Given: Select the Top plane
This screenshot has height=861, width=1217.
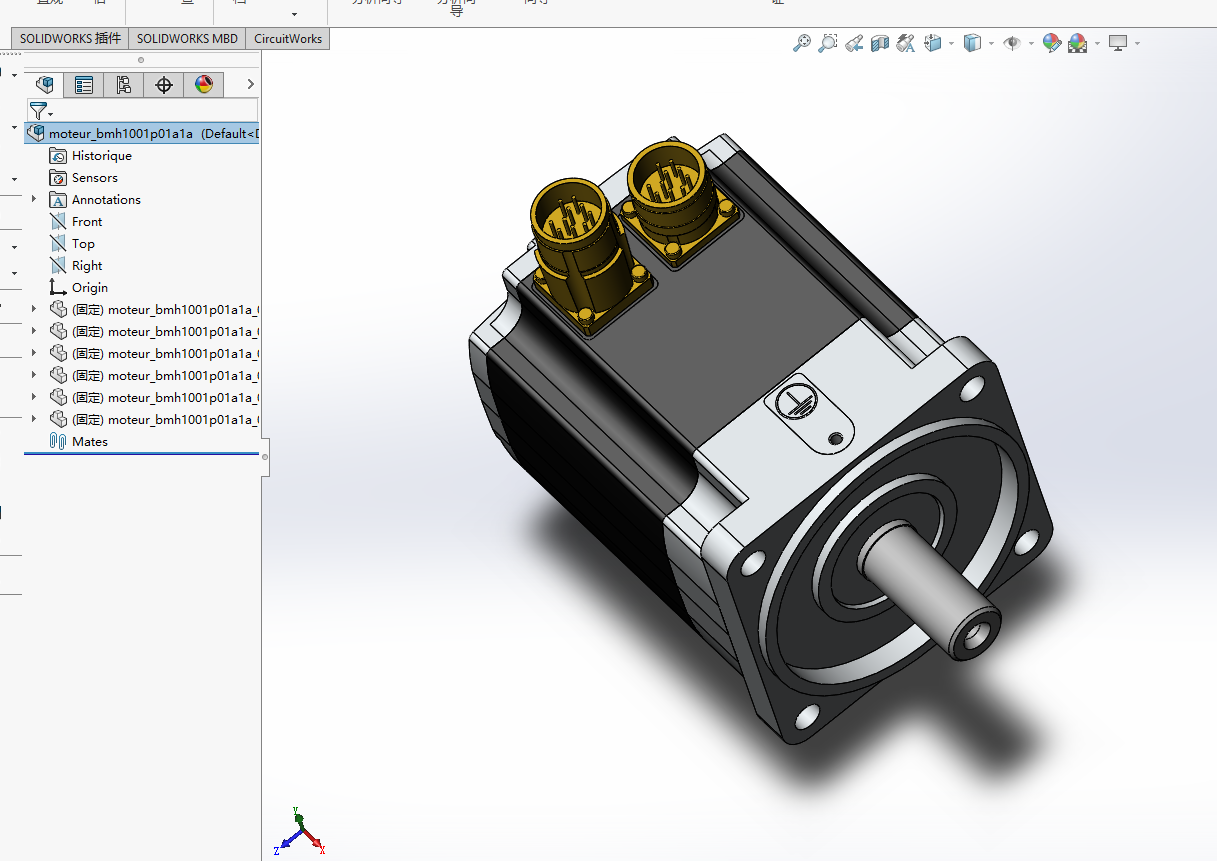Looking at the screenshot, I should point(72,244).
